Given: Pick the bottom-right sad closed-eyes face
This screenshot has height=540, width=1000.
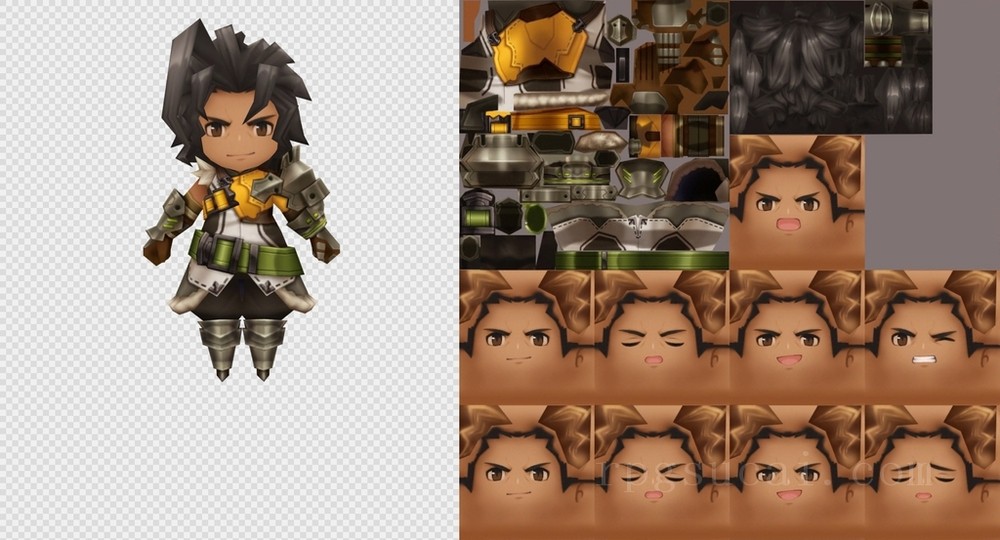Looking at the screenshot, I should 931,472.
